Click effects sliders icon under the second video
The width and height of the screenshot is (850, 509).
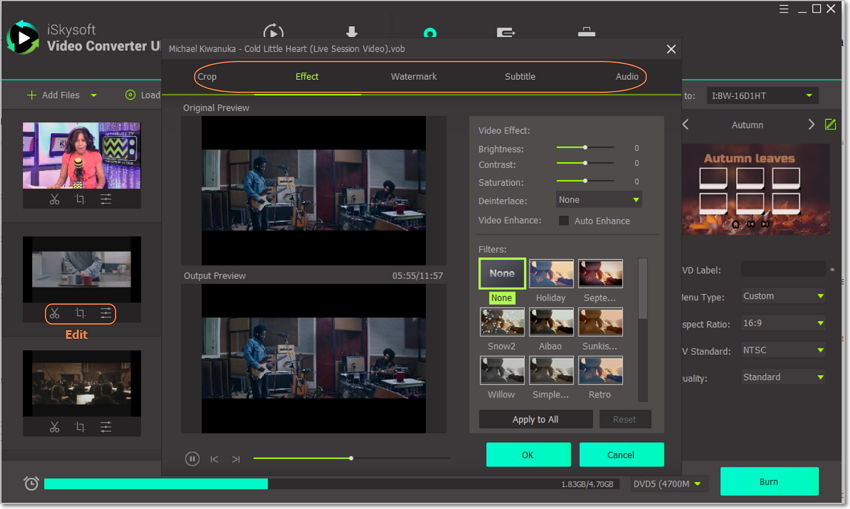(x=106, y=313)
